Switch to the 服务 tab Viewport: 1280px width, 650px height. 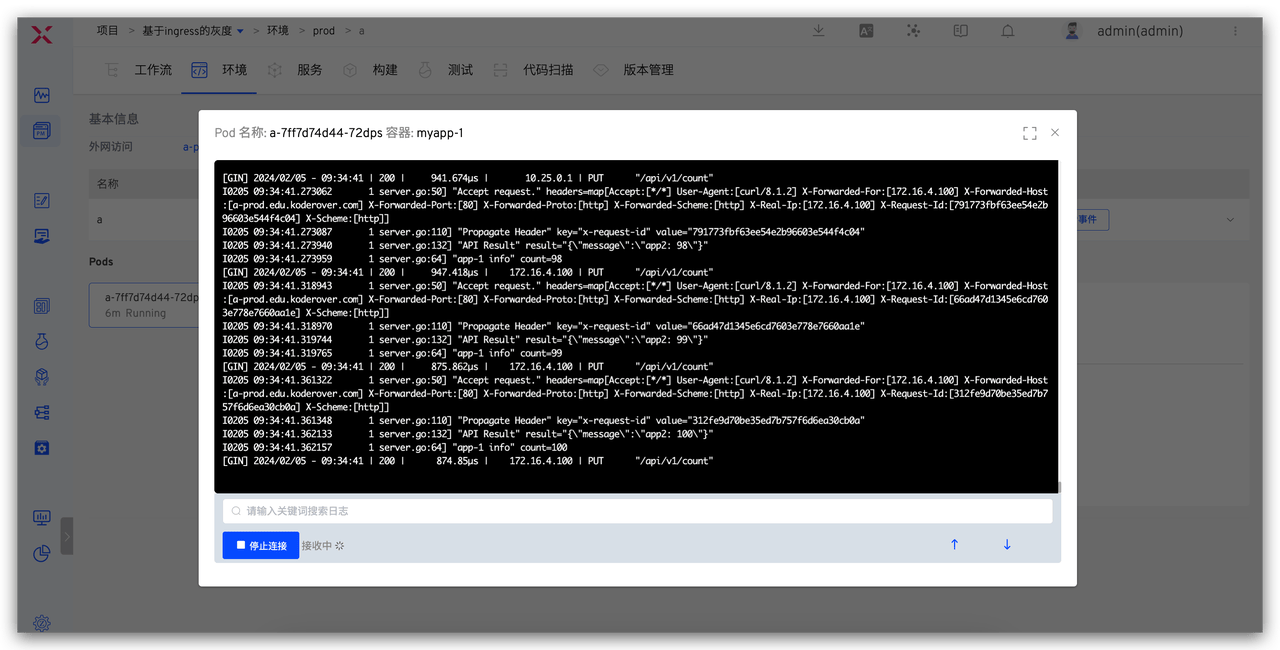(x=309, y=70)
